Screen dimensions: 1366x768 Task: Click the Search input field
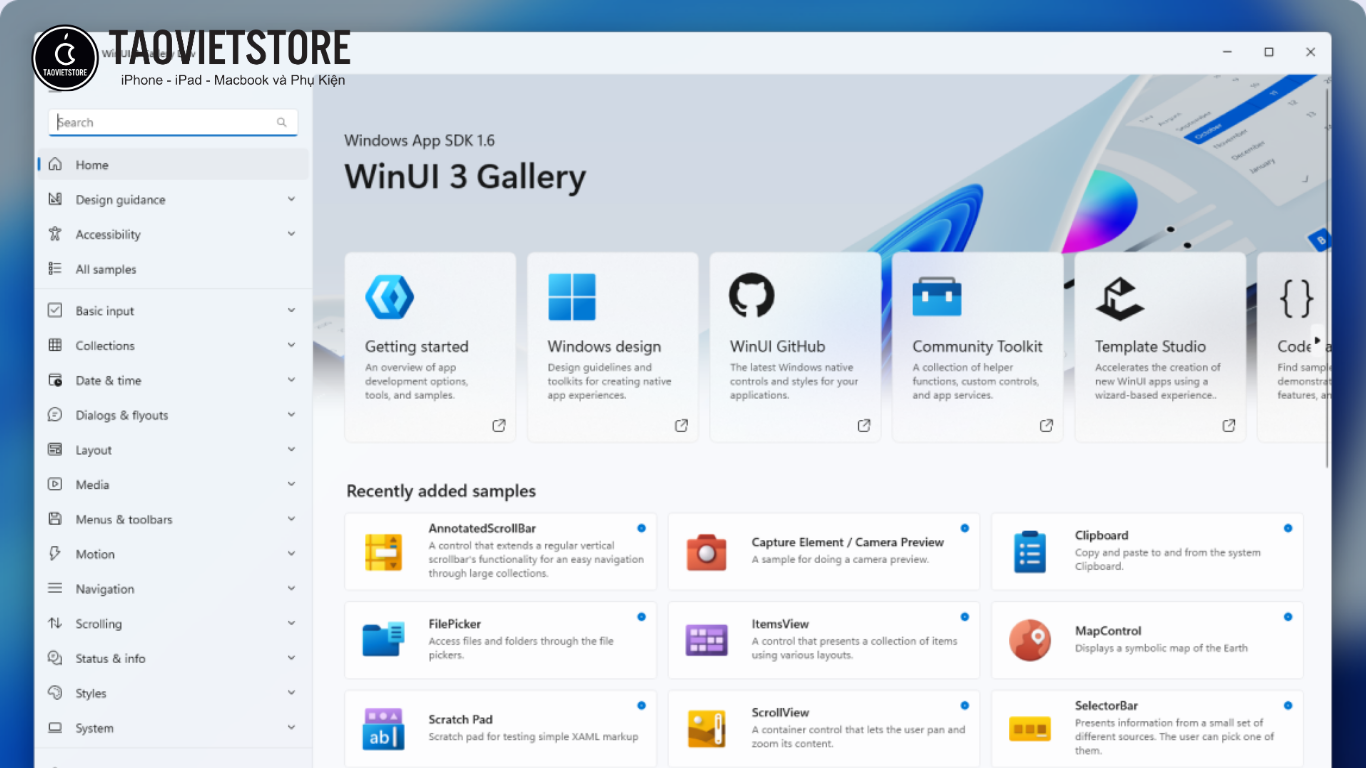tap(173, 122)
